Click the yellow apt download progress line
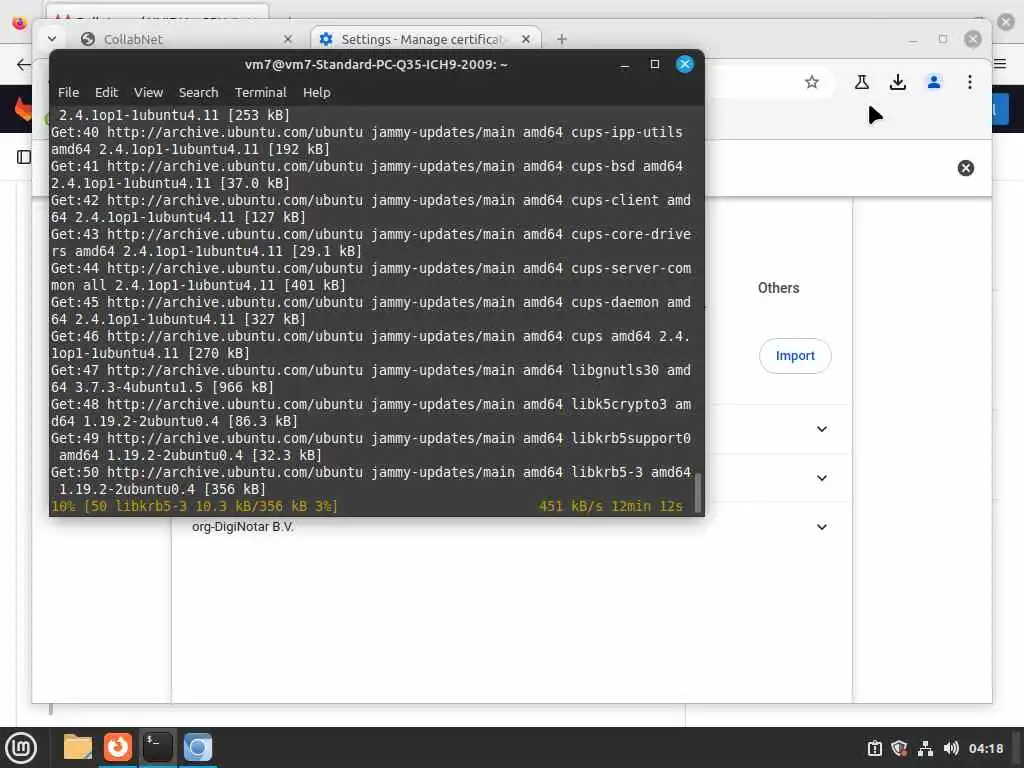Screen dimensions: 1024x768 (367, 506)
